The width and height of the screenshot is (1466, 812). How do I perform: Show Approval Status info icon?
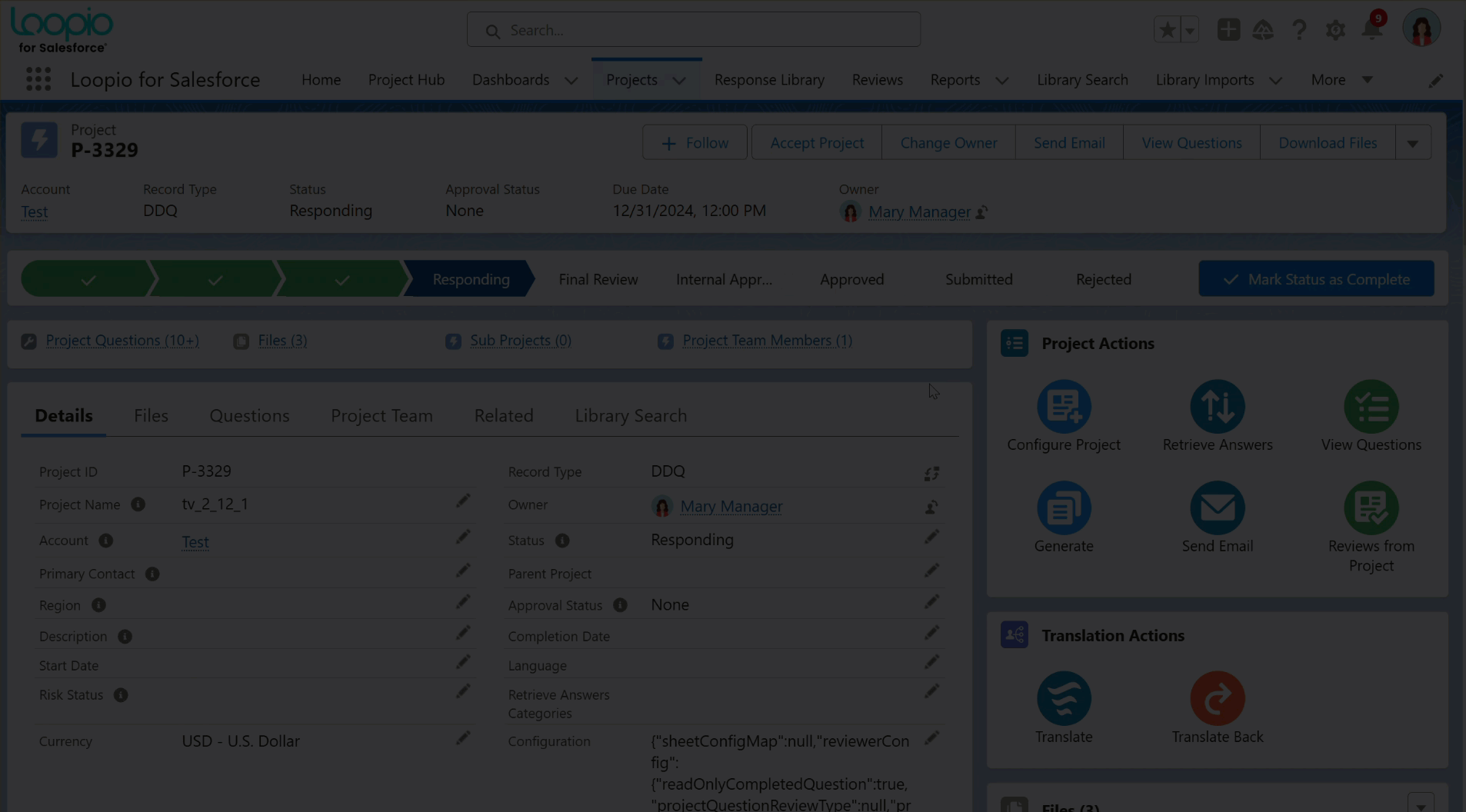click(x=620, y=605)
